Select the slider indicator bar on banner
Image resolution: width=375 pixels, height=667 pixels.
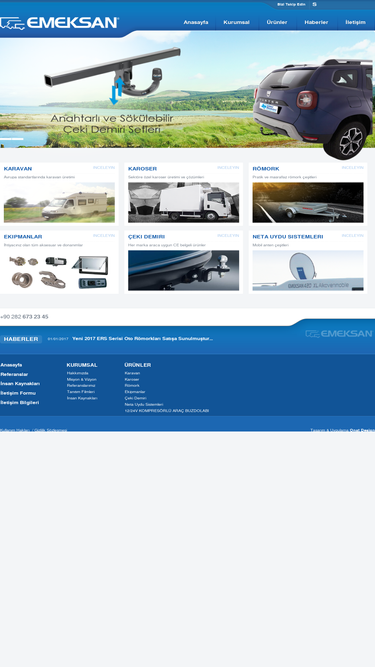point(11,139)
